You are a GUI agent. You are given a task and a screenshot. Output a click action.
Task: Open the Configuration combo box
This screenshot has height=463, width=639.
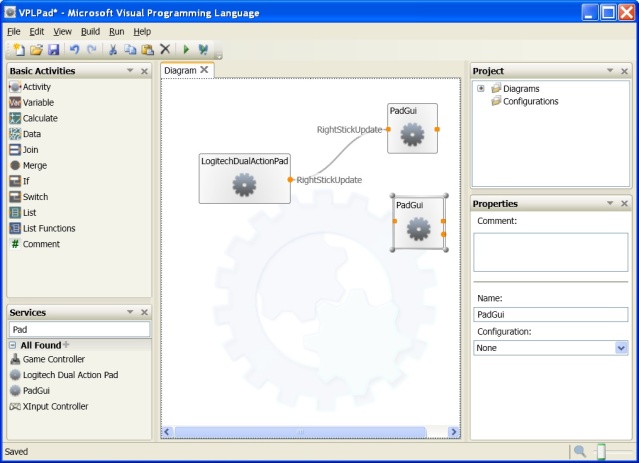[621, 348]
